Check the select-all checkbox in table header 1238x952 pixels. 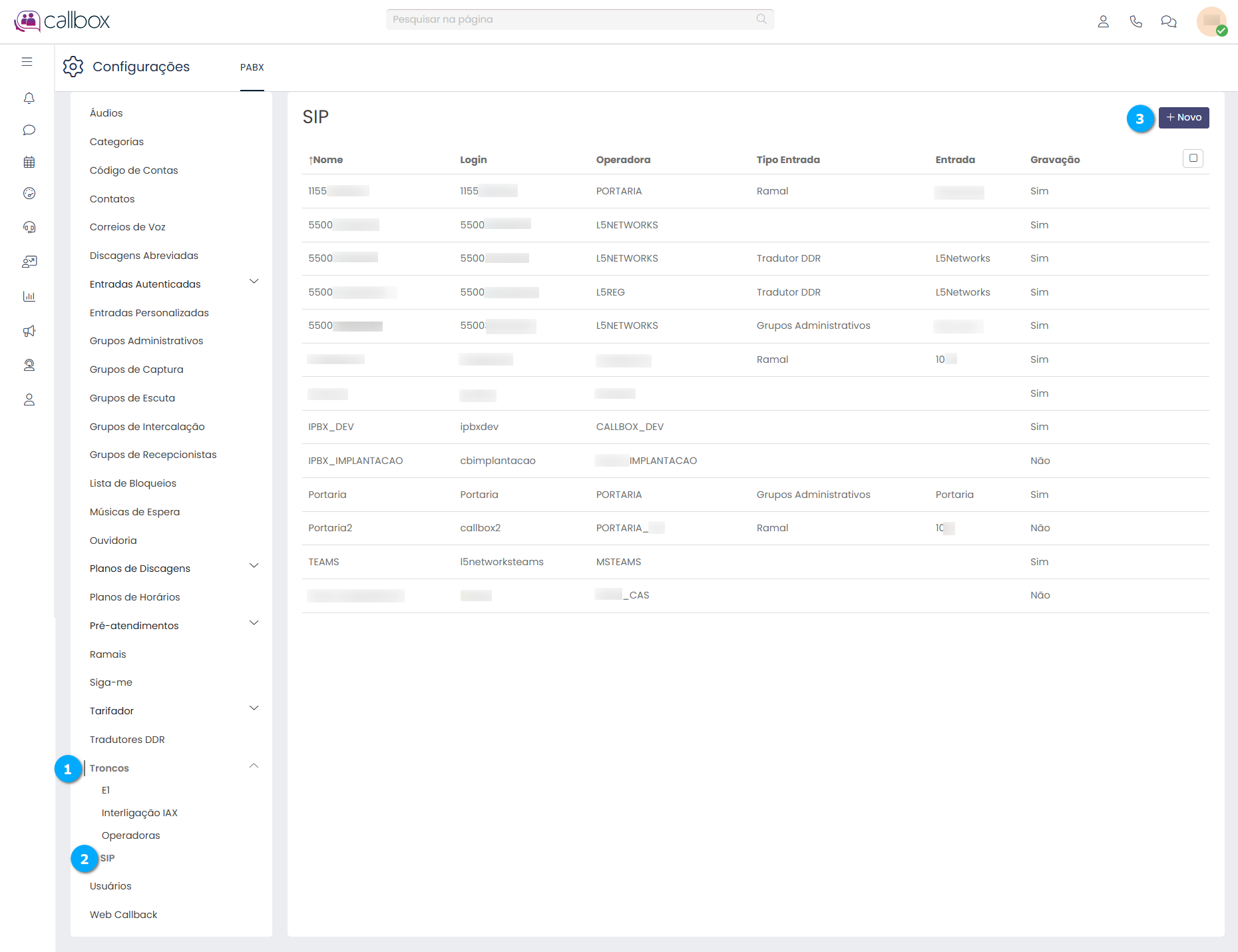(x=1193, y=158)
